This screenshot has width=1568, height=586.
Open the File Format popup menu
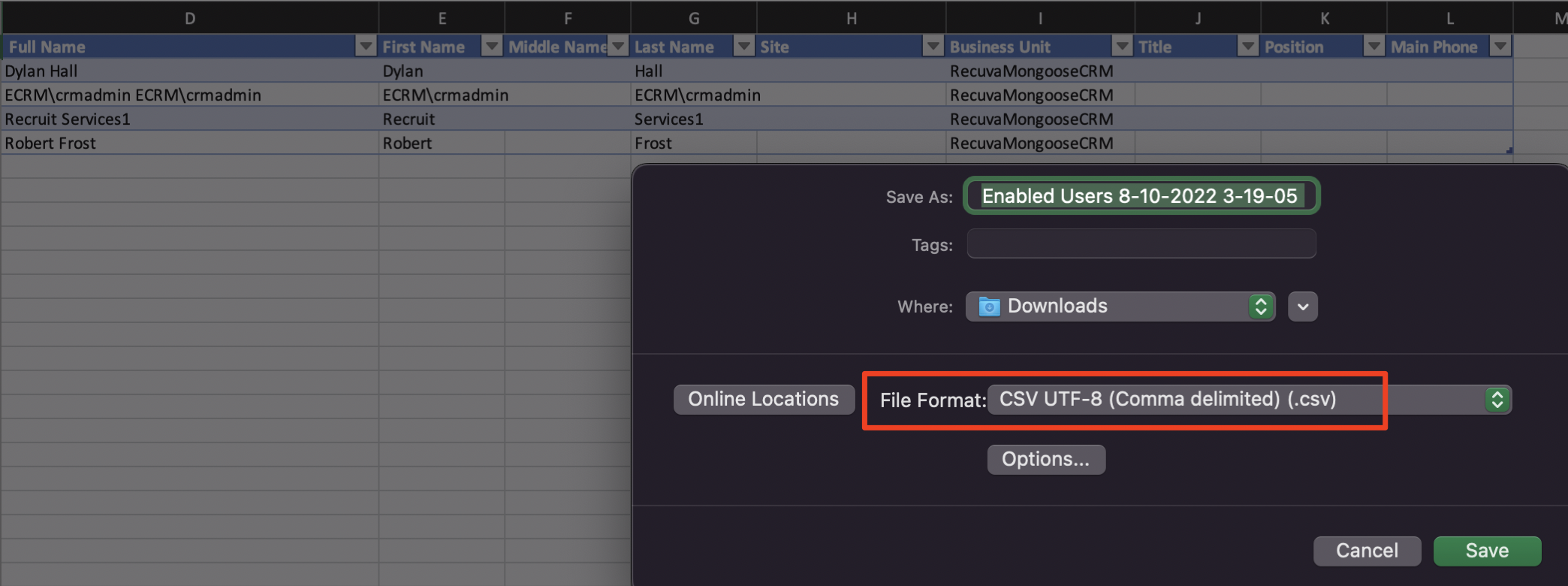tap(1249, 399)
